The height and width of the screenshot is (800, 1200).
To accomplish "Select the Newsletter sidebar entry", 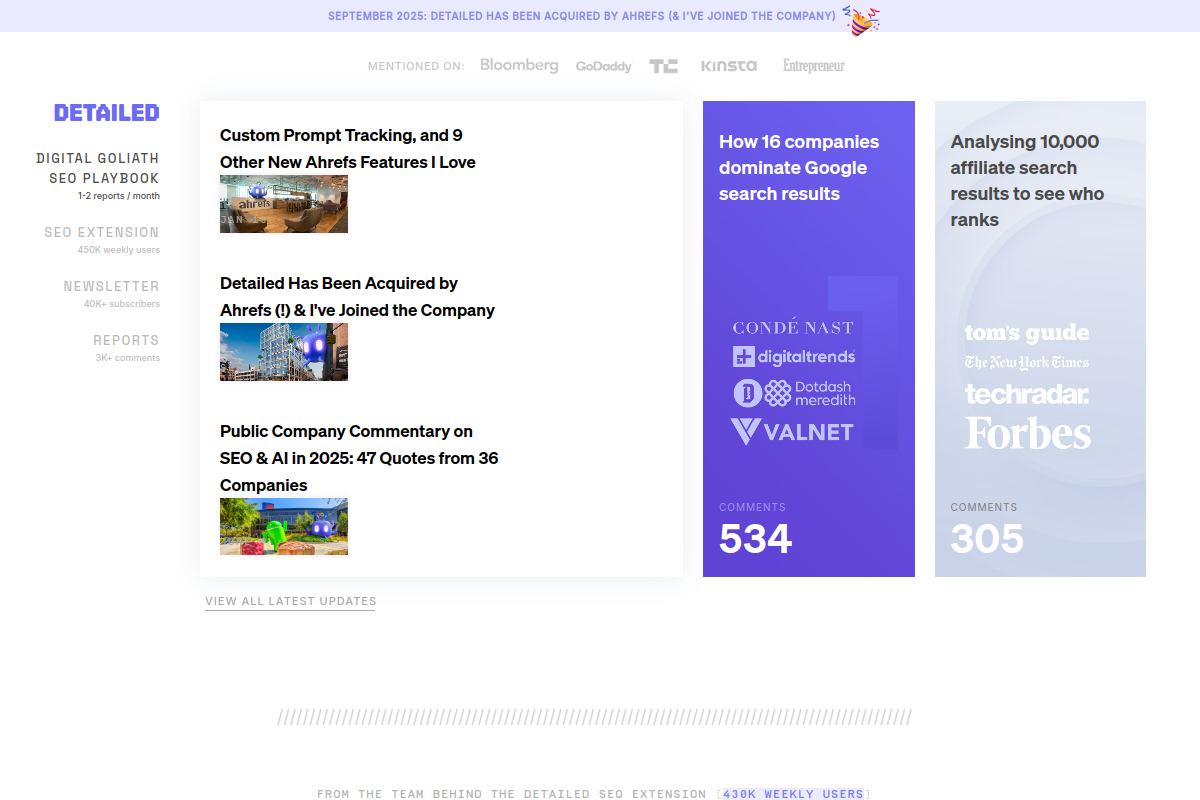I will (x=111, y=286).
